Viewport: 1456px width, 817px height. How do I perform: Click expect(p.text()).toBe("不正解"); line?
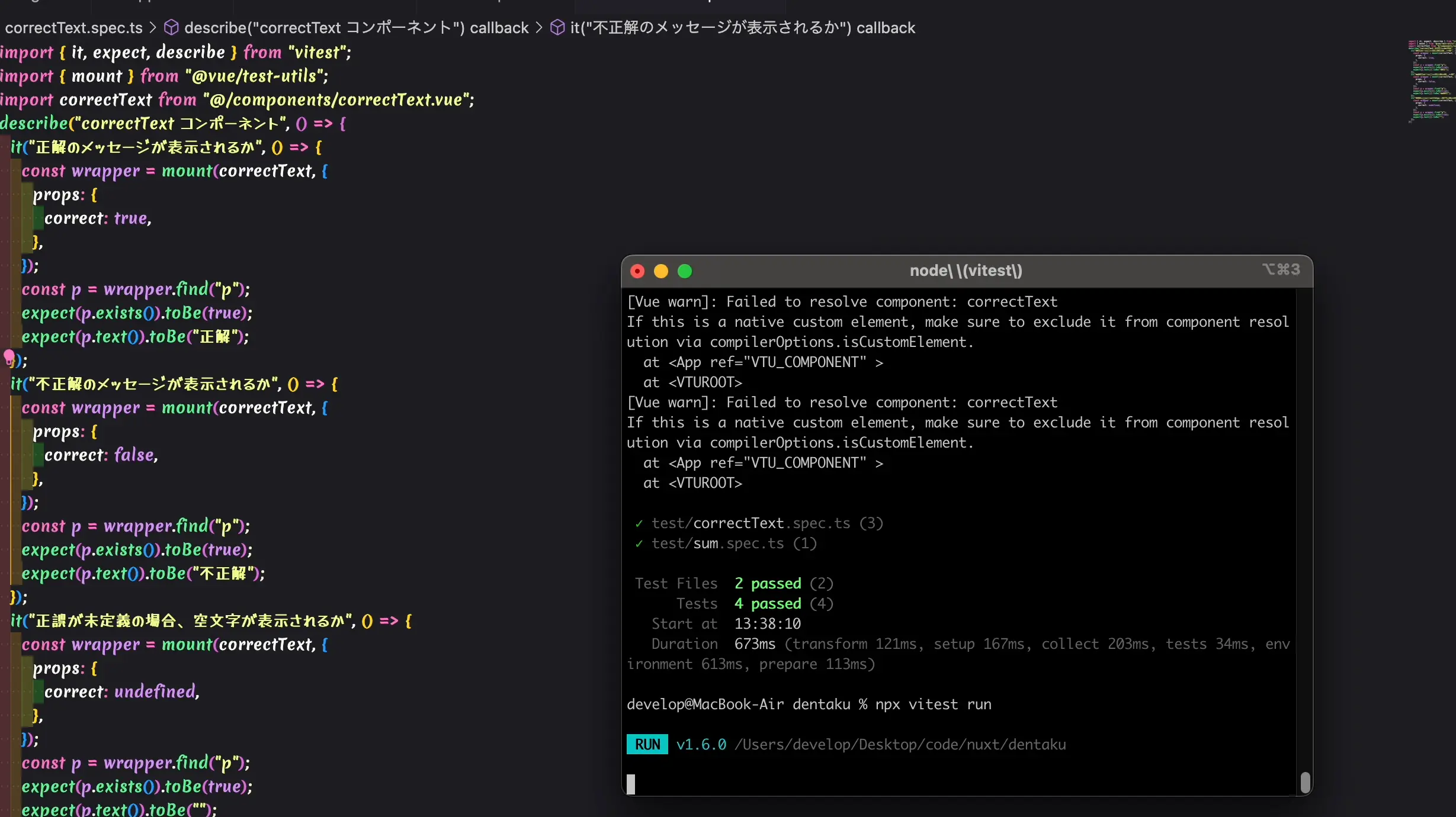click(x=143, y=574)
